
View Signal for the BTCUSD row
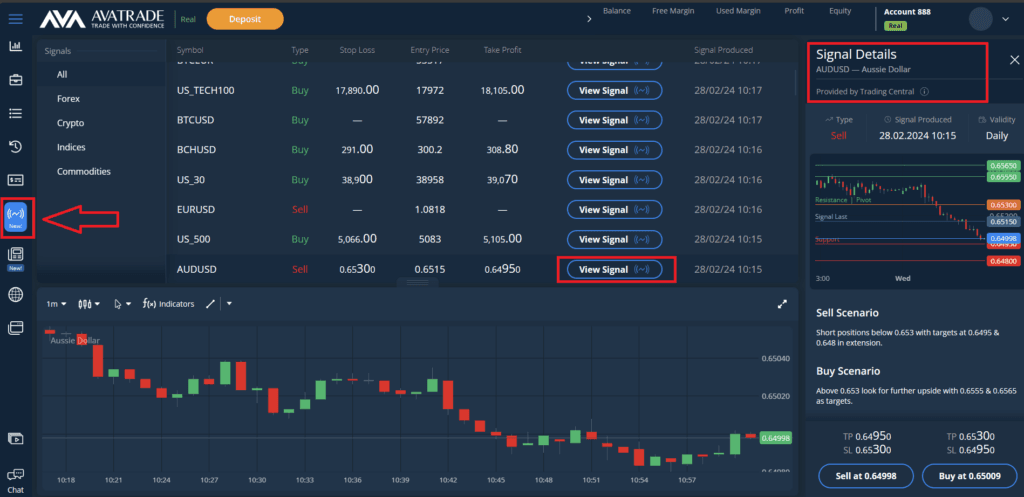tap(614, 120)
